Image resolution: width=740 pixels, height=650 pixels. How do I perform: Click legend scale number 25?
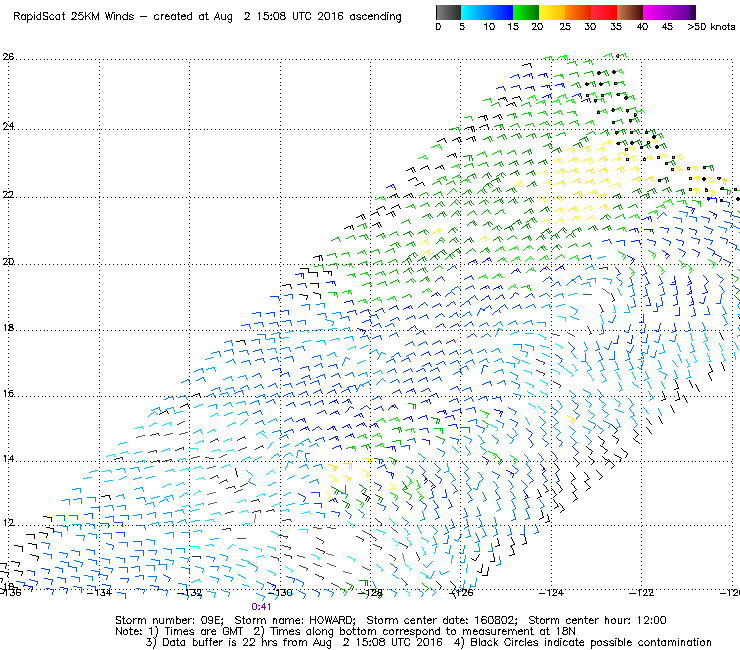pos(565,27)
